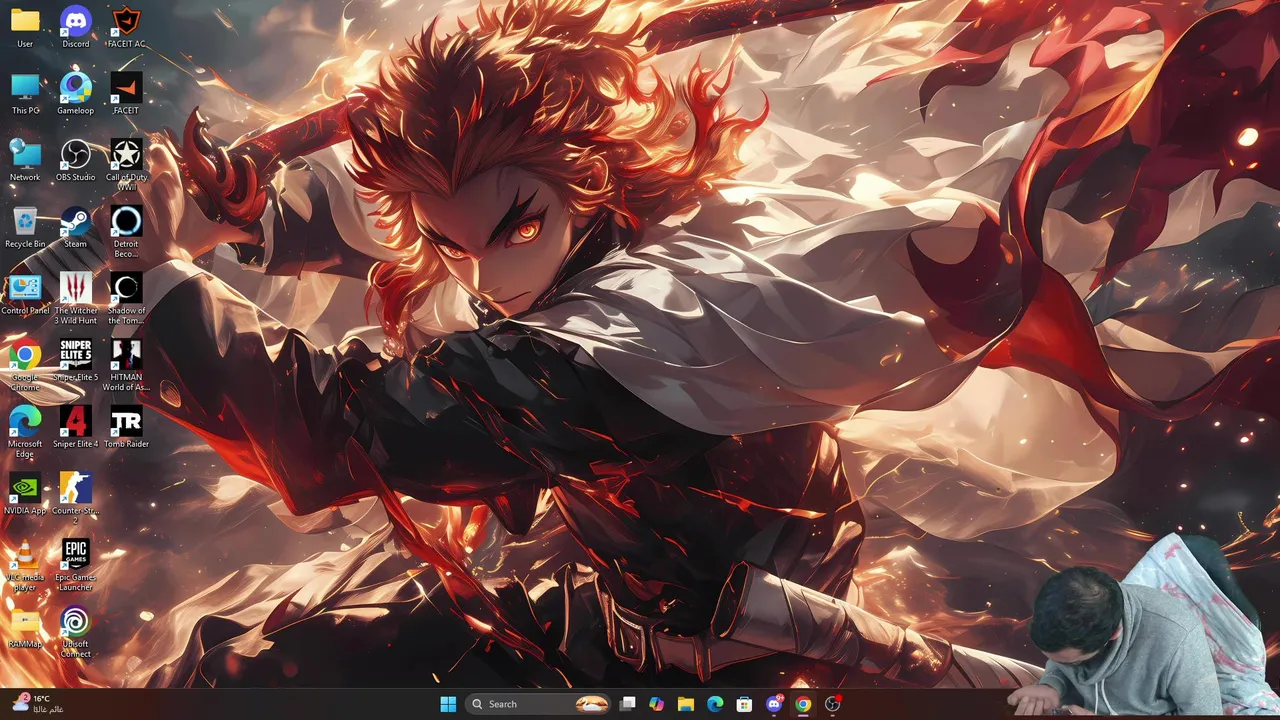Open File Explorer from the taskbar
This screenshot has height=720, width=1280.
pos(685,704)
